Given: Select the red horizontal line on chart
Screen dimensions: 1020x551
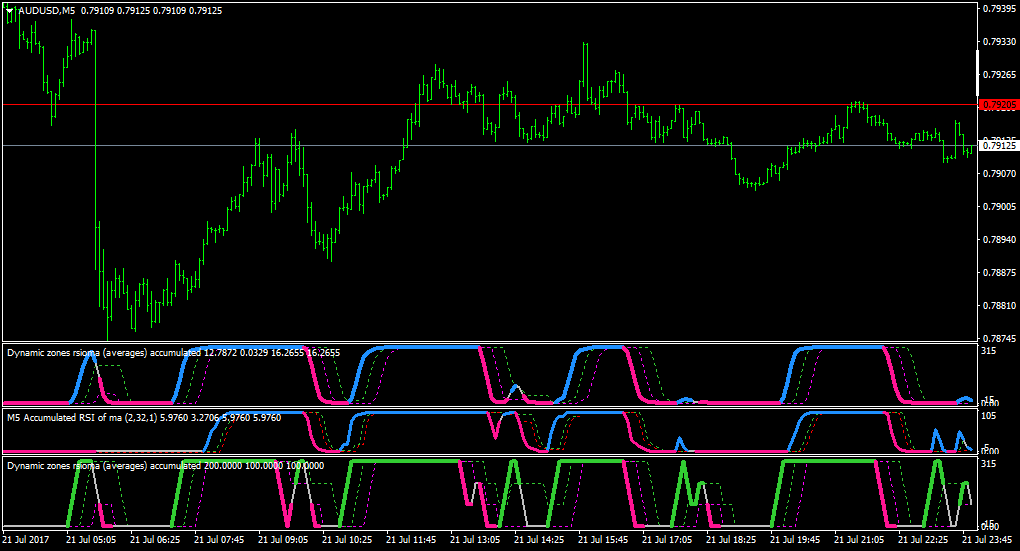Looking at the screenshot, I should (x=489, y=104).
